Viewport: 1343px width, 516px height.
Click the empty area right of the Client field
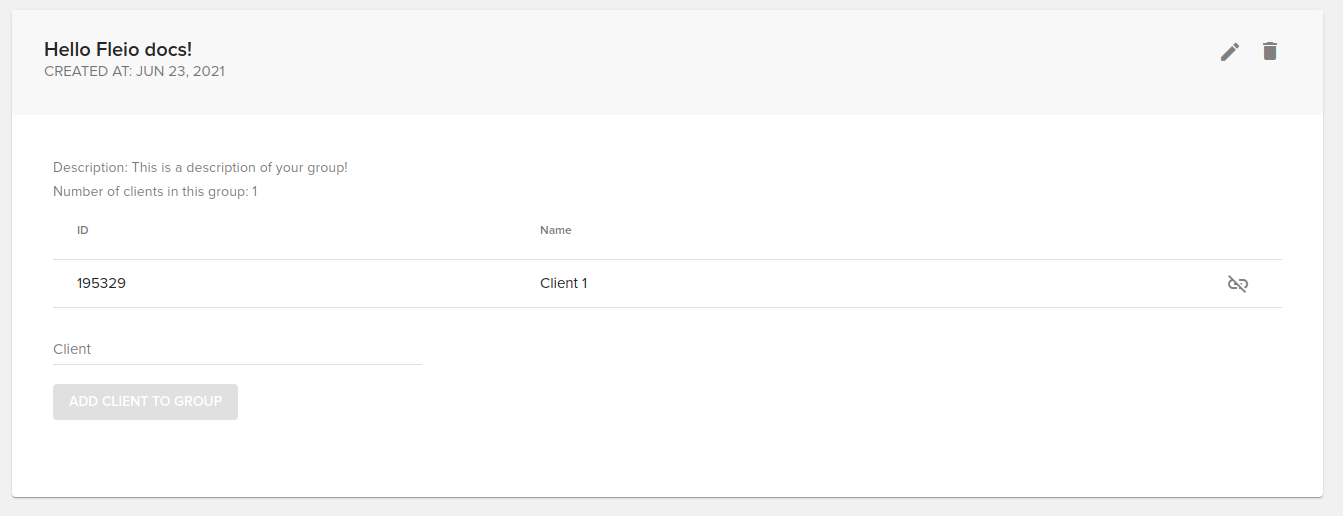(800, 349)
